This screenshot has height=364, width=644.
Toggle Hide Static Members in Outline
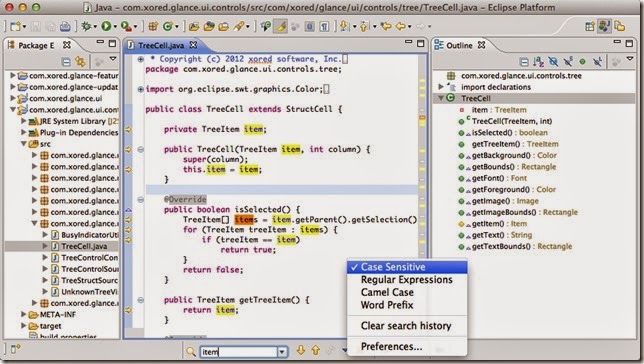pos(568,62)
